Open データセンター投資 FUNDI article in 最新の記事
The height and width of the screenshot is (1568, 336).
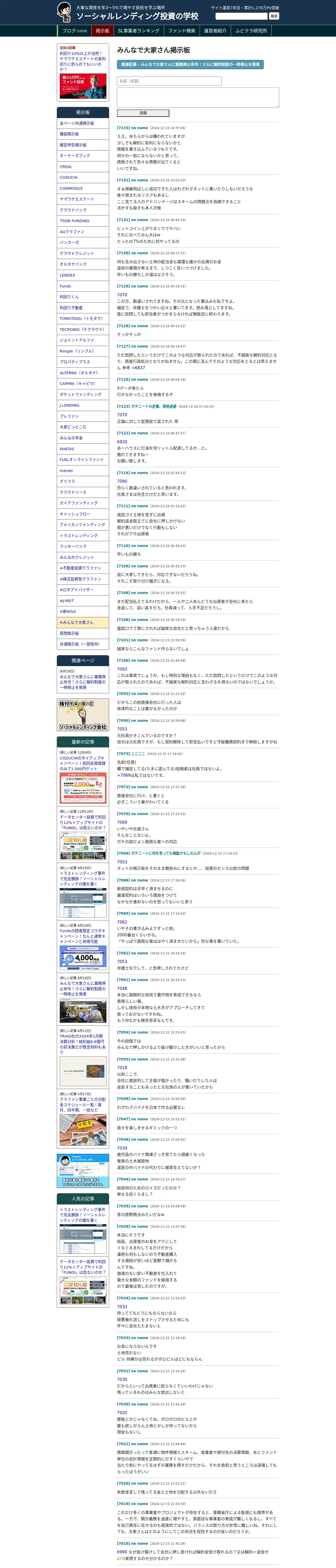click(x=83, y=822)
